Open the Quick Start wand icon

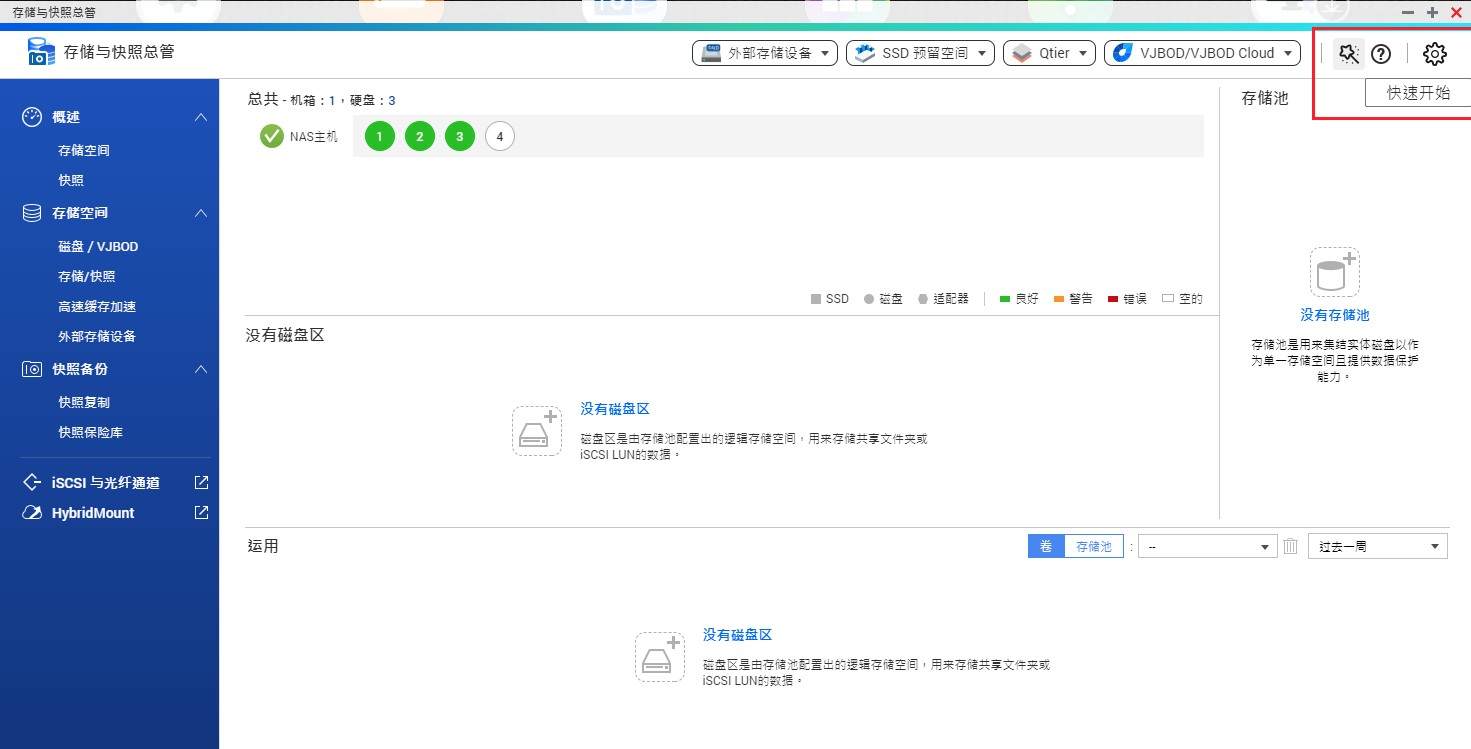[x=1347, y=54]
